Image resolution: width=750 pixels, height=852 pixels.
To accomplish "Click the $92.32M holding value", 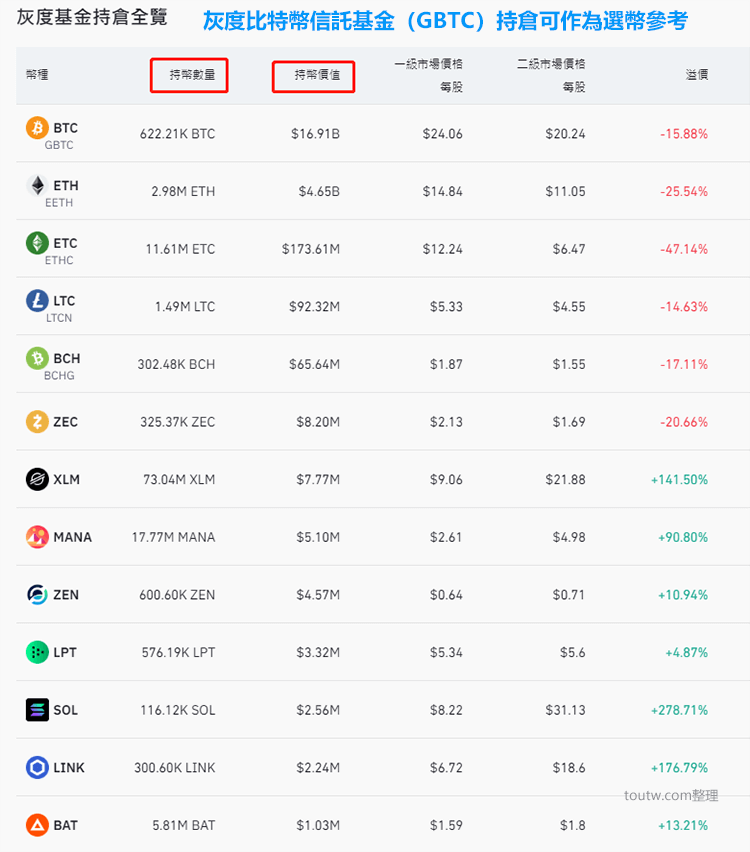I will pyautogui.click(x=315, y=306).
